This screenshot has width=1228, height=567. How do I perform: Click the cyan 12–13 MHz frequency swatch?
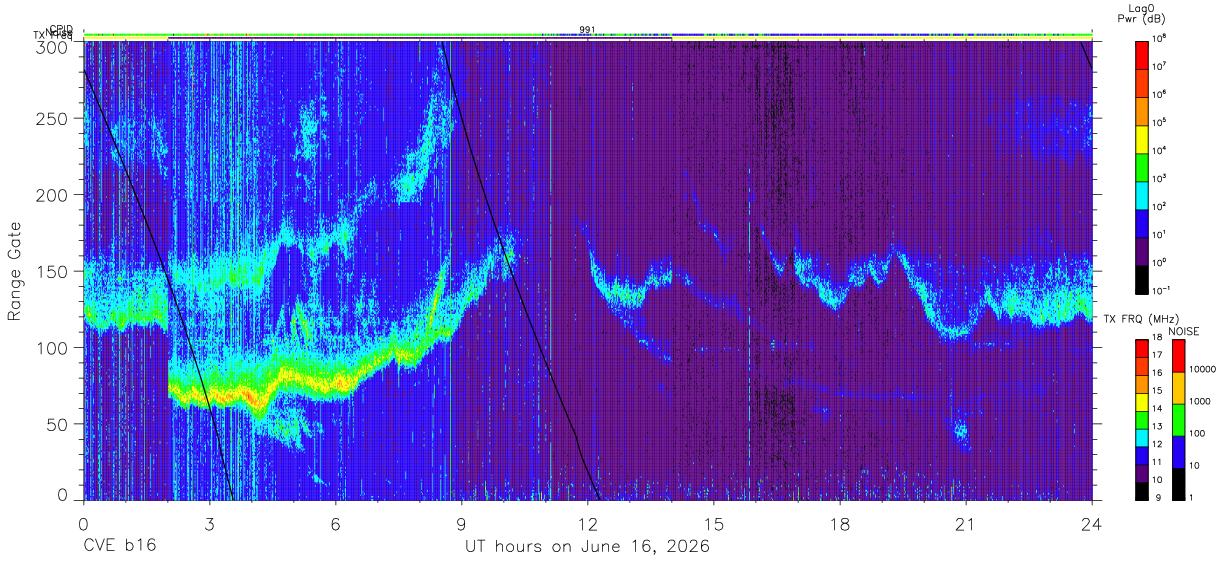pyautogui.click(x=1142, y=438)
